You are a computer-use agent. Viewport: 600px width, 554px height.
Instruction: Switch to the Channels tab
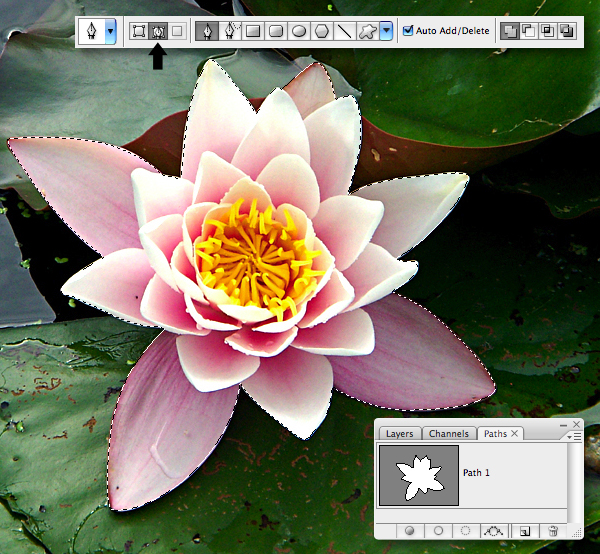coord(449,433)
